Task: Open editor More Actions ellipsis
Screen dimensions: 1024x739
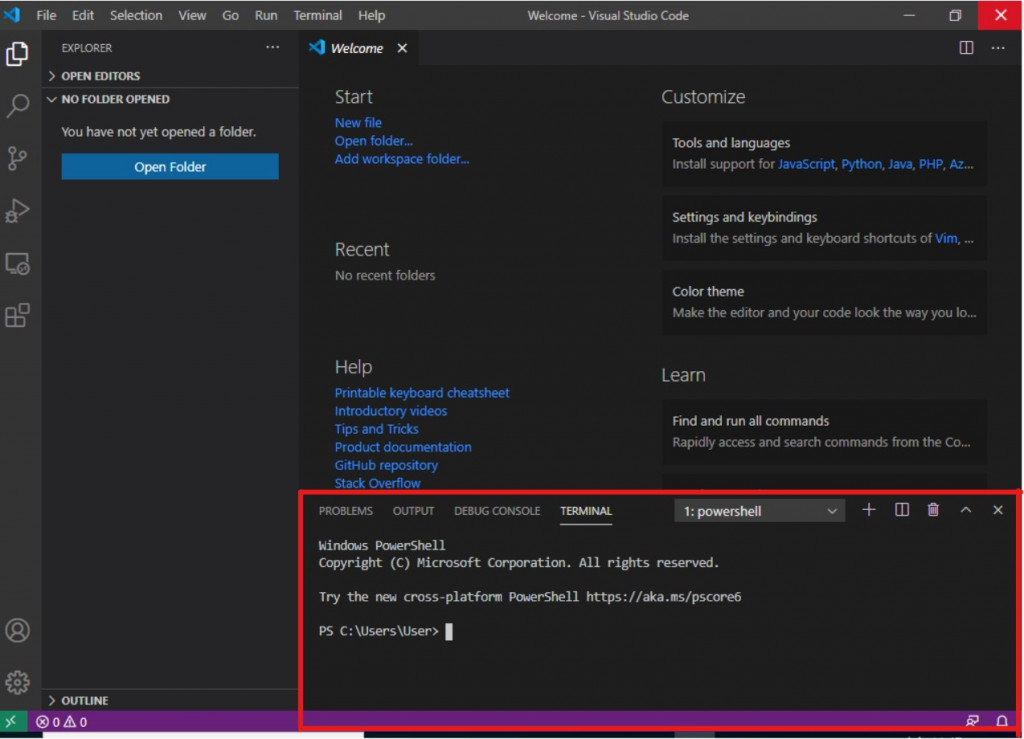Action: click(x=998, y=48)
